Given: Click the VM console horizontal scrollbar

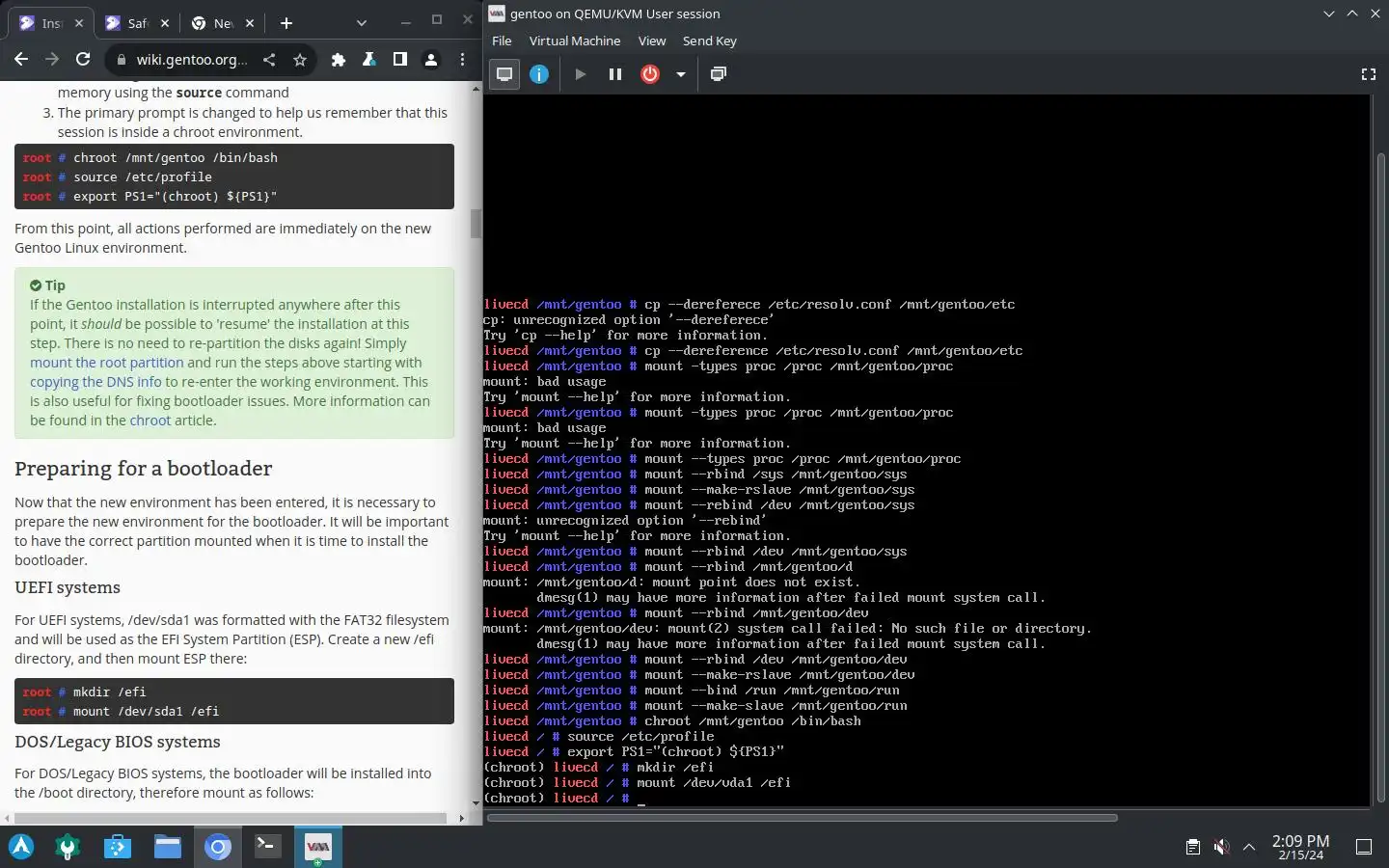Looking at the screenshot, I should tap(803, 818).
